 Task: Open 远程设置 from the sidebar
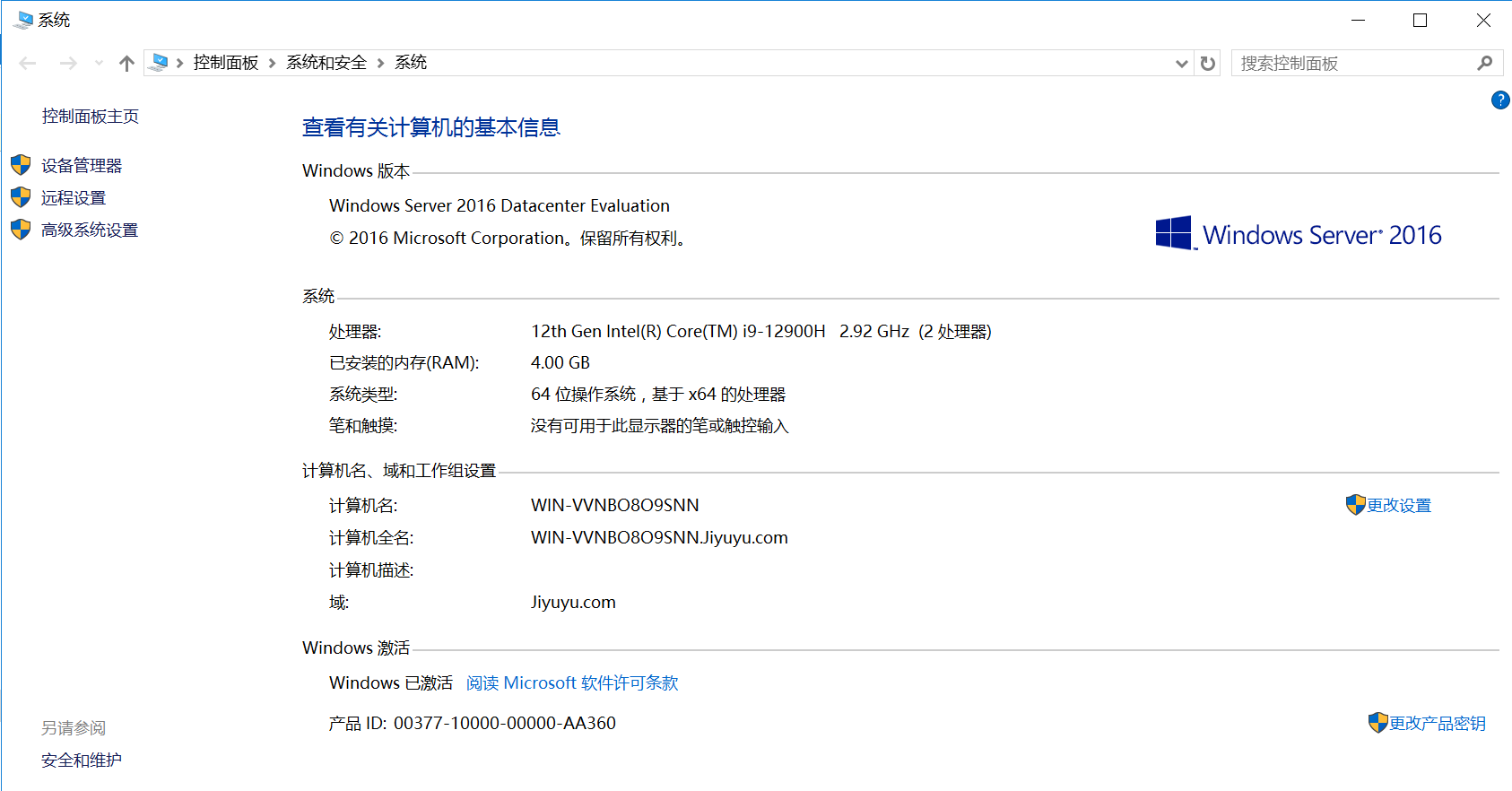pos(74,198)
